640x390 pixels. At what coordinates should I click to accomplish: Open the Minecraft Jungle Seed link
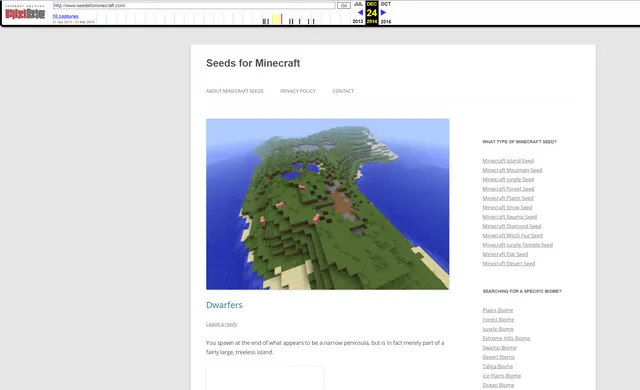click(508, 179)
